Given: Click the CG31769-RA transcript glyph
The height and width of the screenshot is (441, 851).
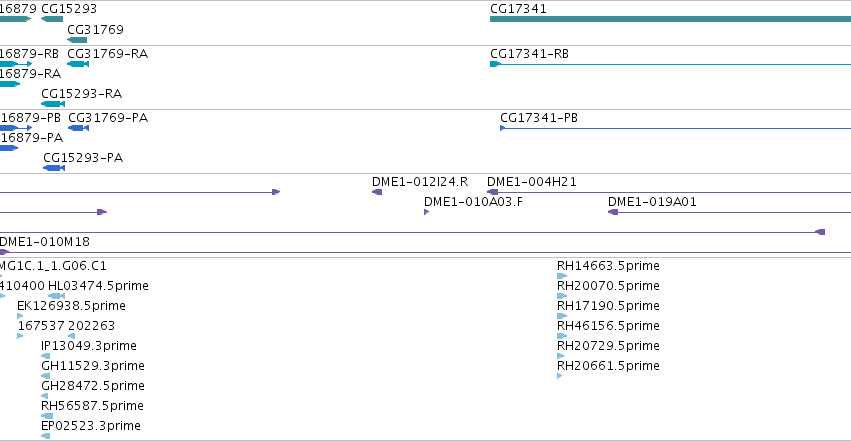Looking at the screenshot, I should (x=78, y=64).
